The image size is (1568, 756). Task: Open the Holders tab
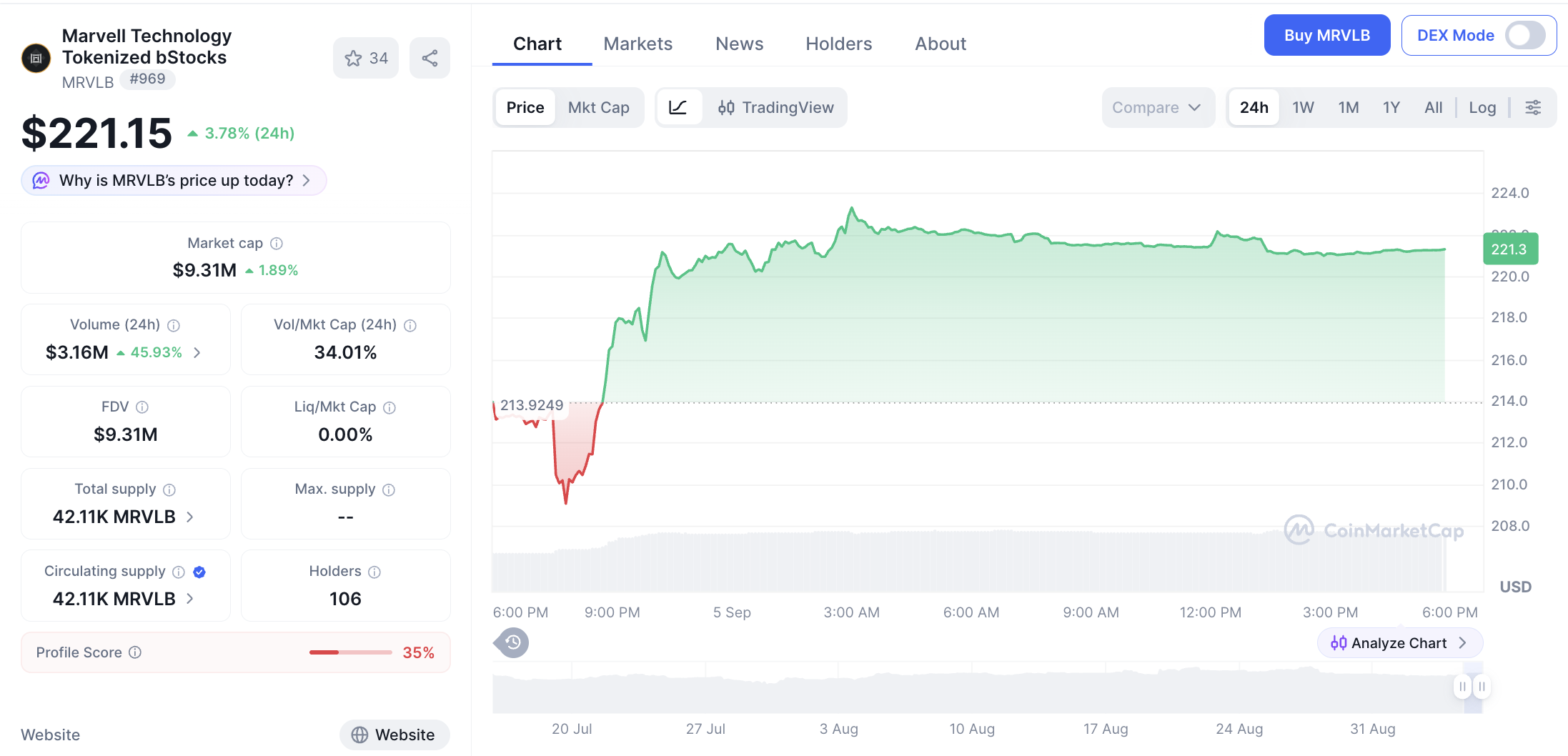click(839, 44)
